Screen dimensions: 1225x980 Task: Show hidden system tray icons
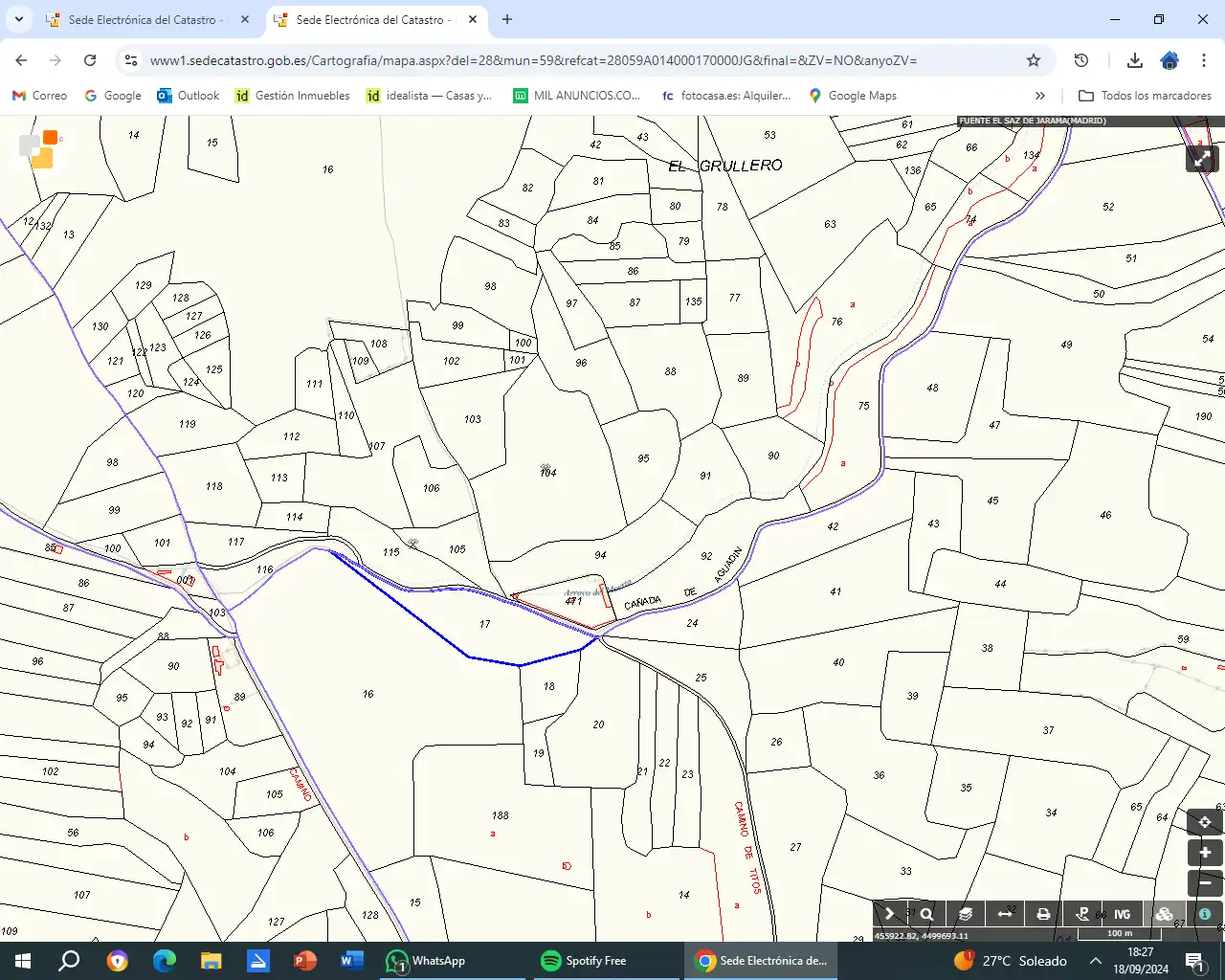(1096, 961)
